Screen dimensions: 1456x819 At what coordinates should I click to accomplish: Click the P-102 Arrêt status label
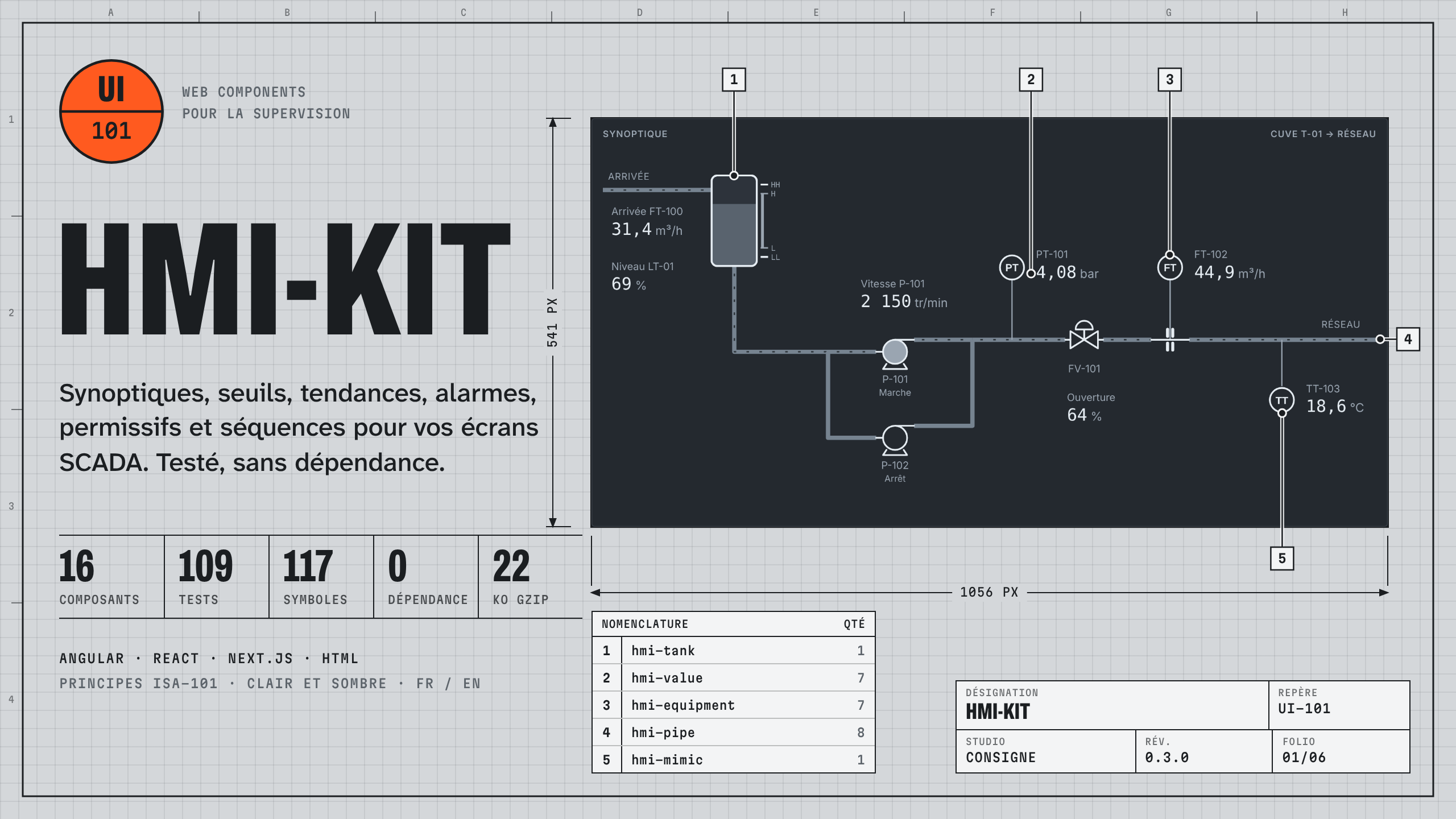tap(895, 478)
